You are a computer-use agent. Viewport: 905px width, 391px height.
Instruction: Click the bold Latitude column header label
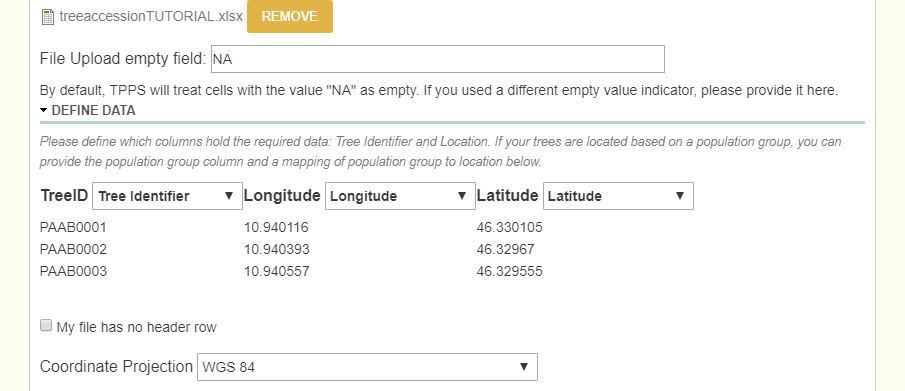point(507,195)
